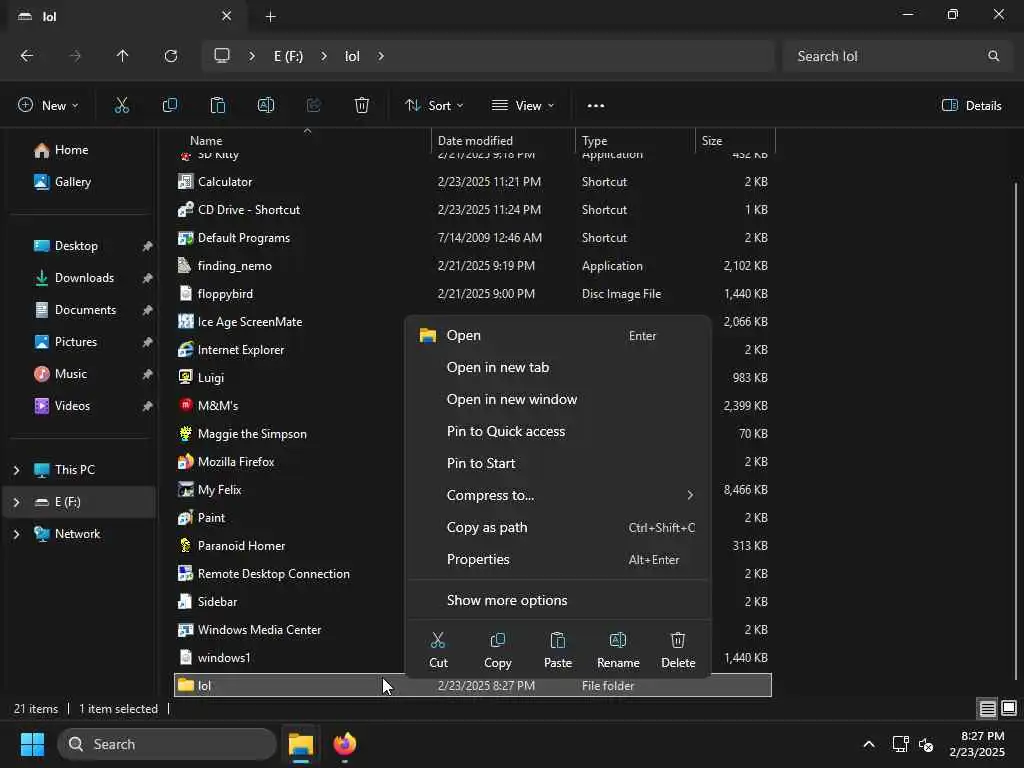Select Rename in the context menu
Viewport: 1024px width, 768px height.
618,650
